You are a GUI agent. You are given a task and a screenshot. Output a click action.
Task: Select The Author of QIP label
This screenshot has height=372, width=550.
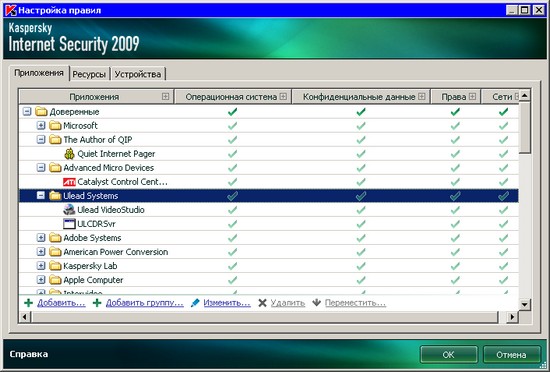click(x=98, y=140)
